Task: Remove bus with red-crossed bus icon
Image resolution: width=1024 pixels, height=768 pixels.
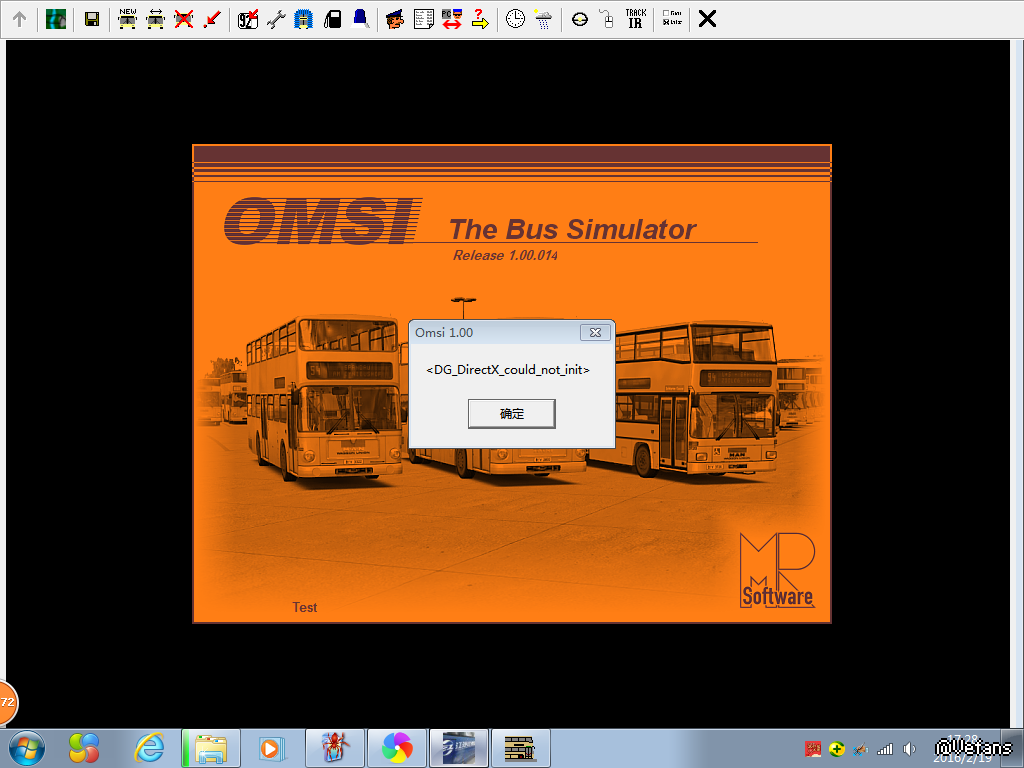Action: [184, 20]
